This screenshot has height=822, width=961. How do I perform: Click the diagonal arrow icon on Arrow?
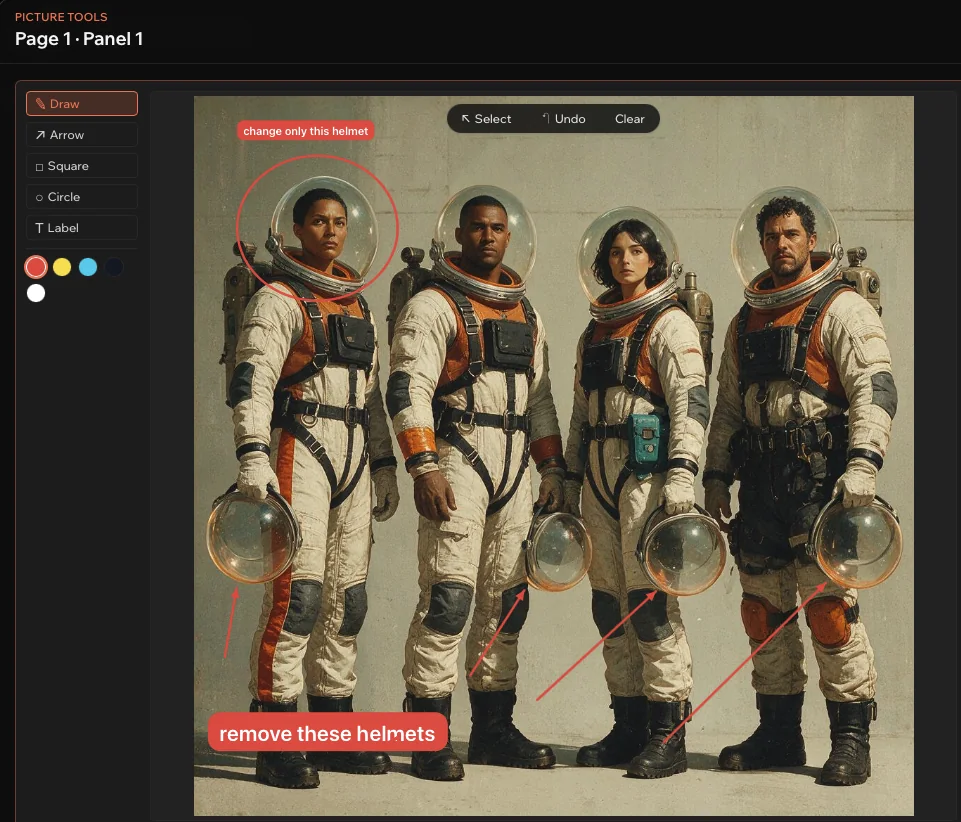coord(40,135)
